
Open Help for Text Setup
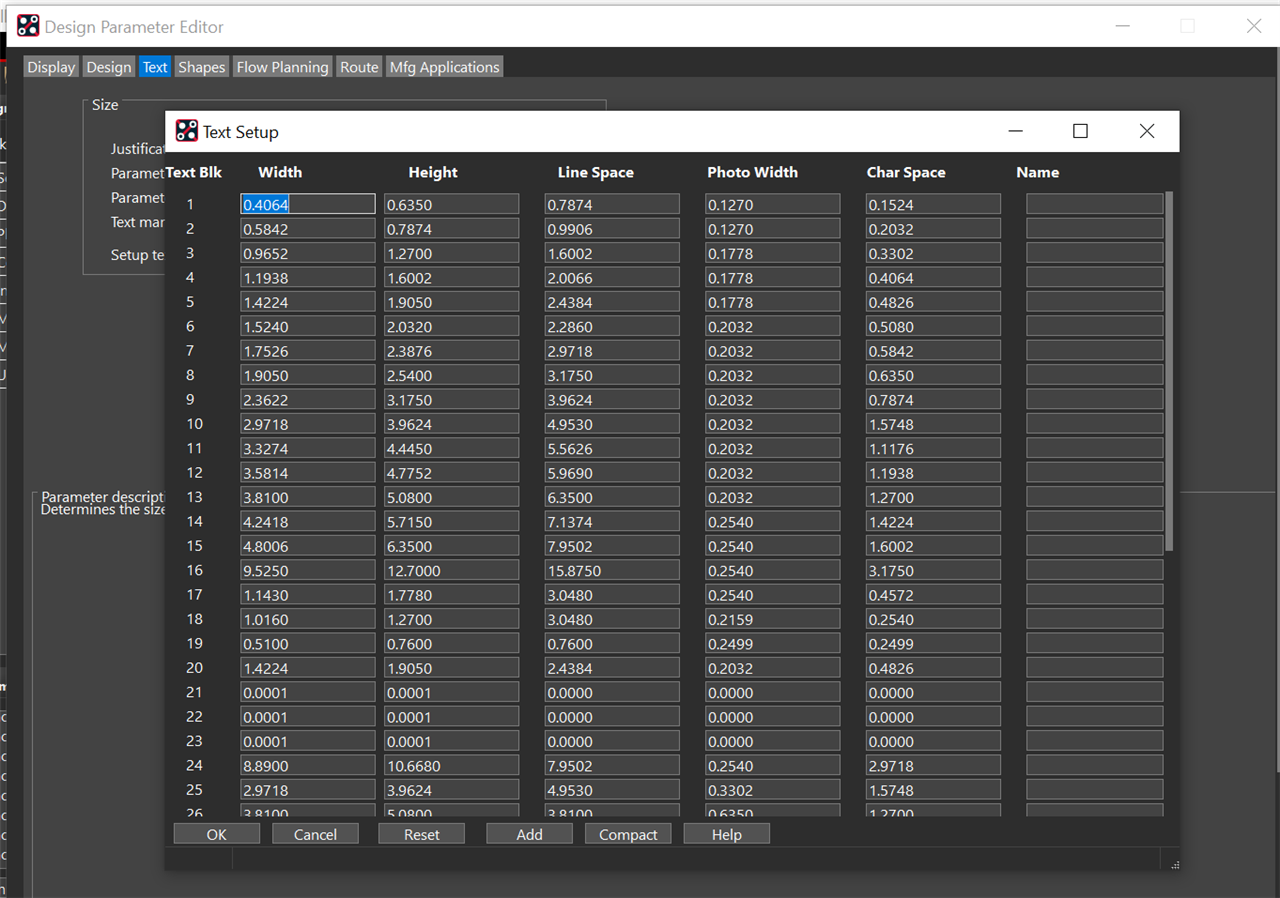[727, 834]
